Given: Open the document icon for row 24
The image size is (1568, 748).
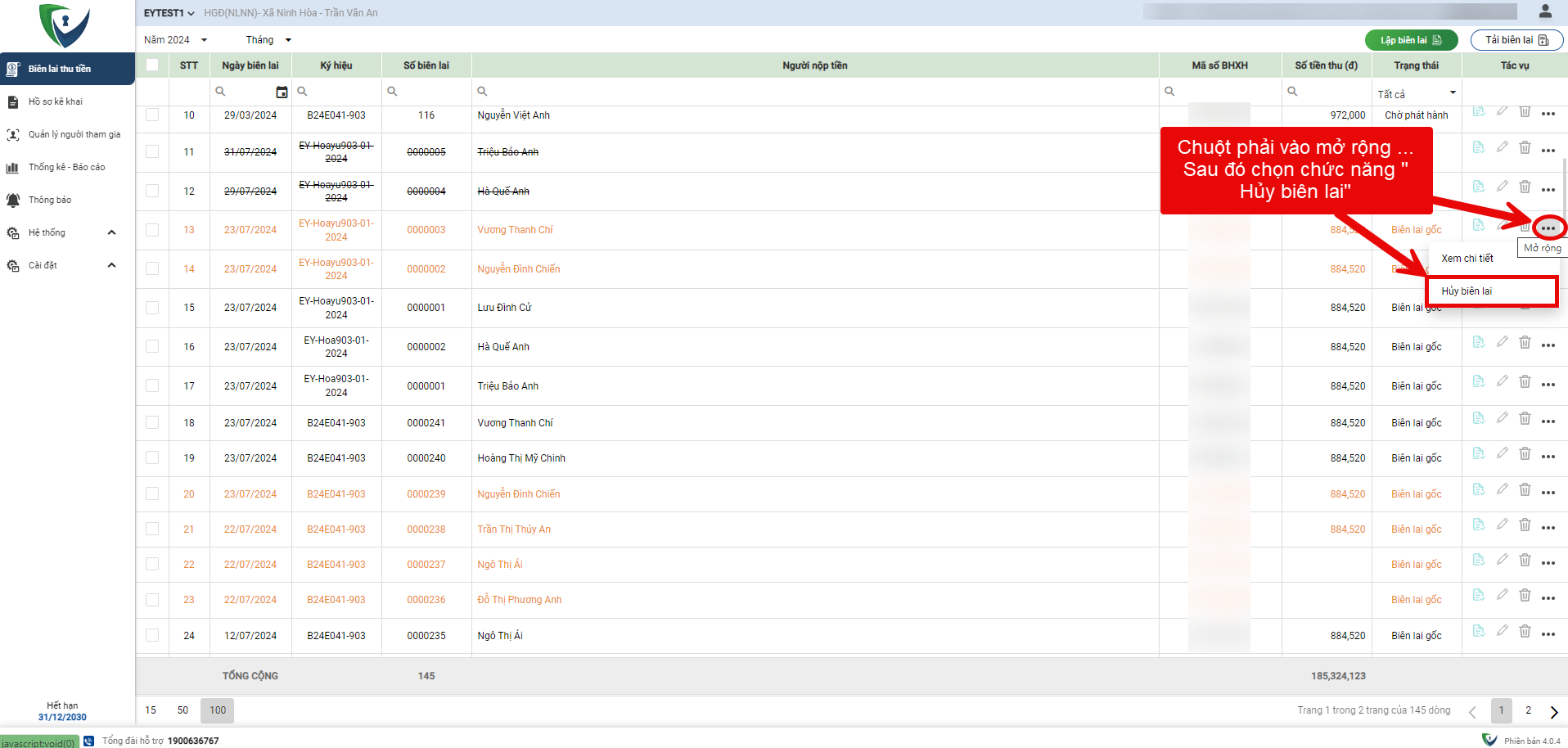Looking at the screenshot, I should (1478, 631).
